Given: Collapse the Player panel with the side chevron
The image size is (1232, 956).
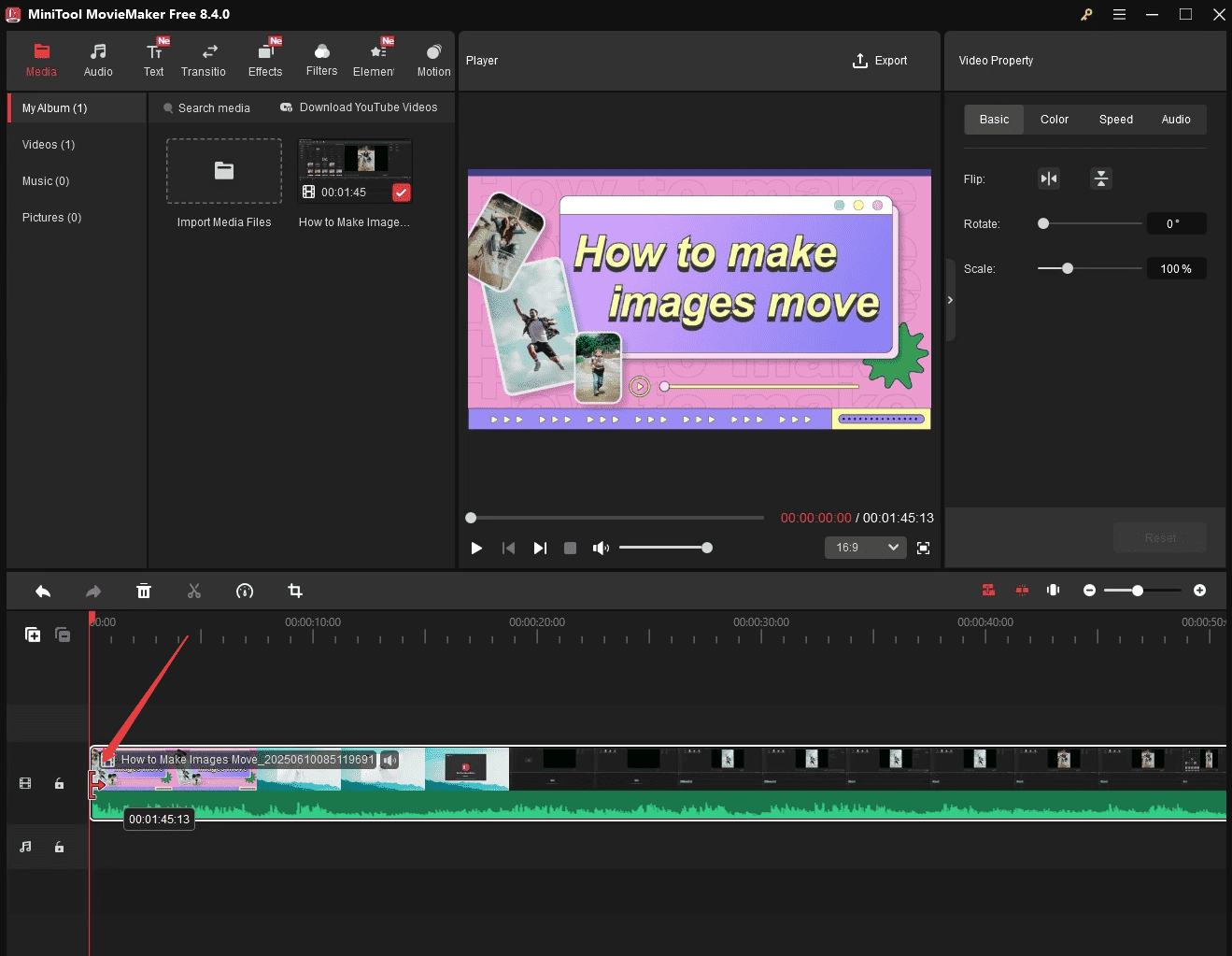Looking at the screenshot, I should click(950, 300).
